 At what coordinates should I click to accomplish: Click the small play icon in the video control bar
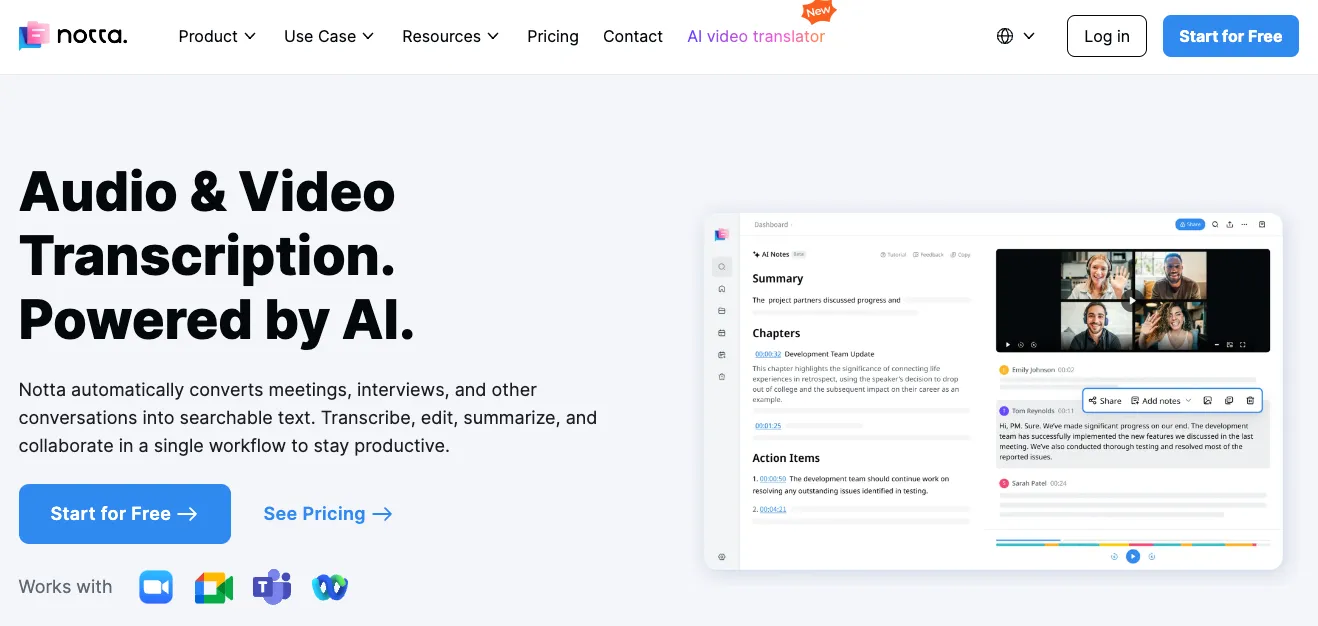[x=1007, y=345]
